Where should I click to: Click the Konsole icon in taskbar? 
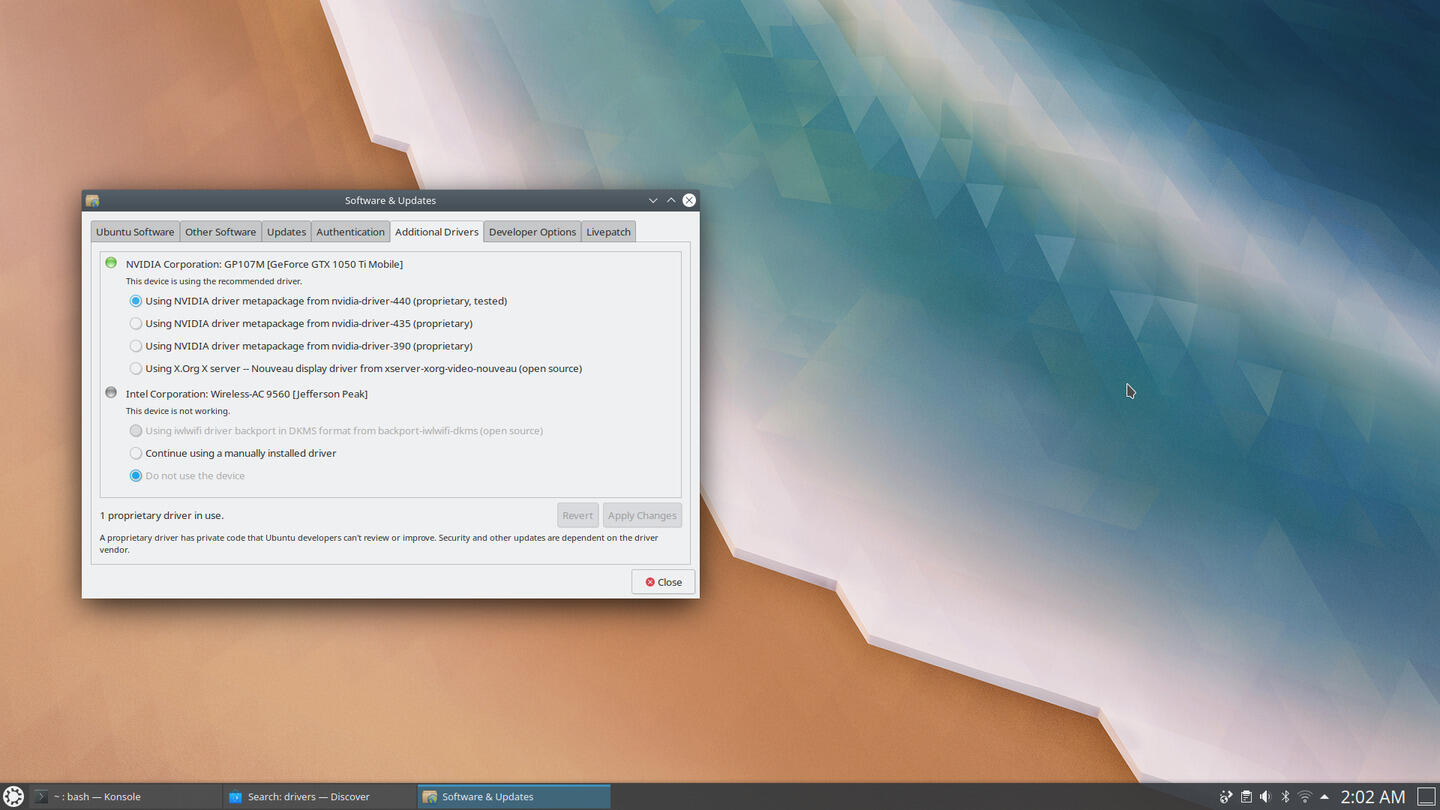tap(41, 797)
